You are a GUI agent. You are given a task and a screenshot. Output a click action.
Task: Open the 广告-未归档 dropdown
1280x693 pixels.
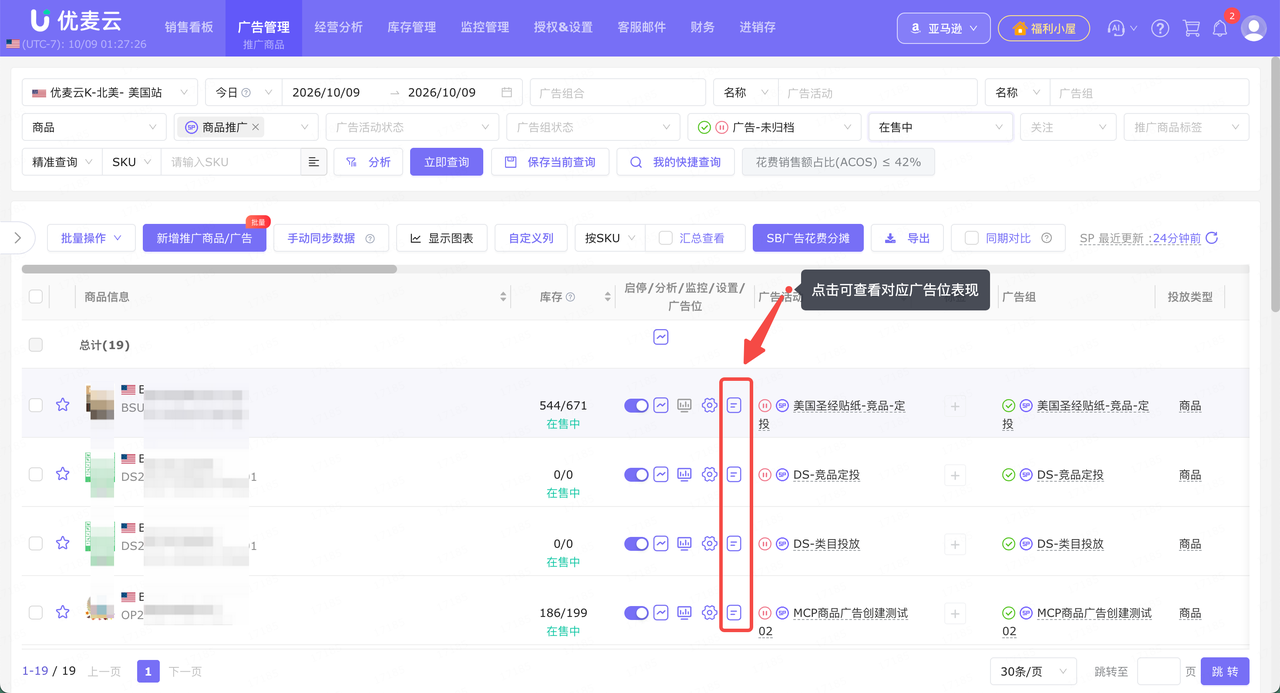click(x=774, y=127)
